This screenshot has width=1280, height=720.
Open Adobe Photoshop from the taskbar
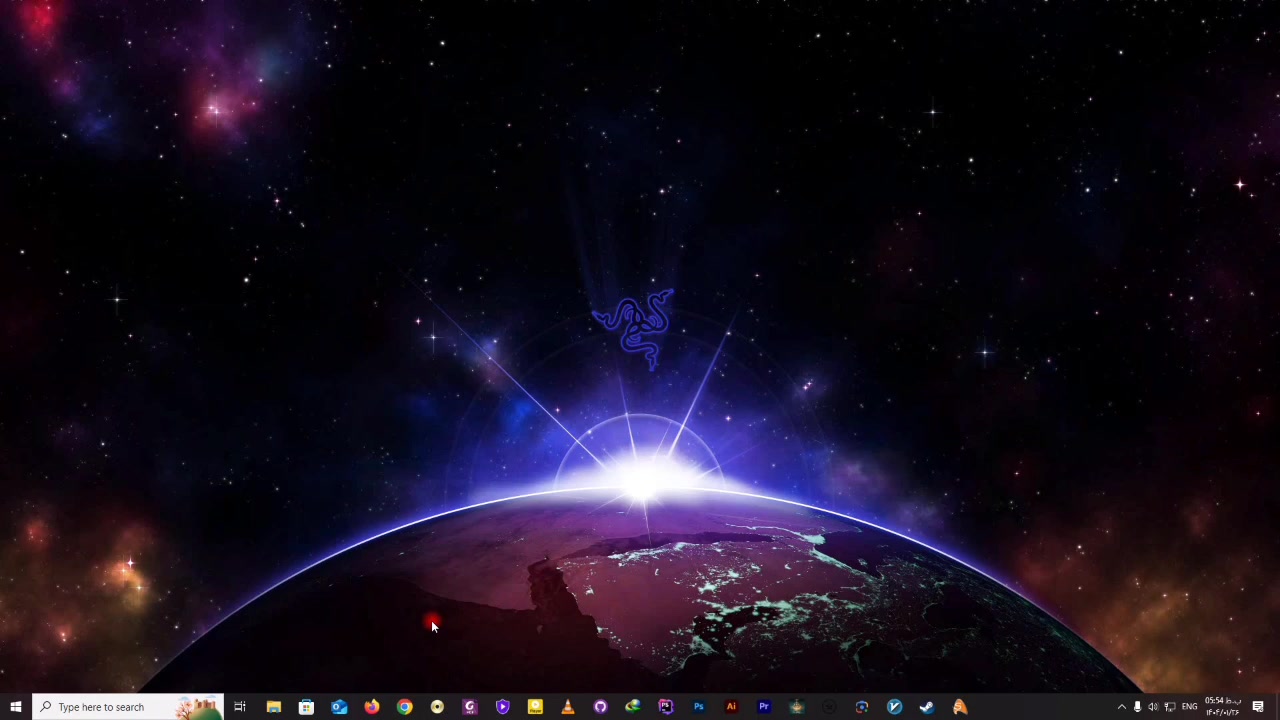coord(699,707)
